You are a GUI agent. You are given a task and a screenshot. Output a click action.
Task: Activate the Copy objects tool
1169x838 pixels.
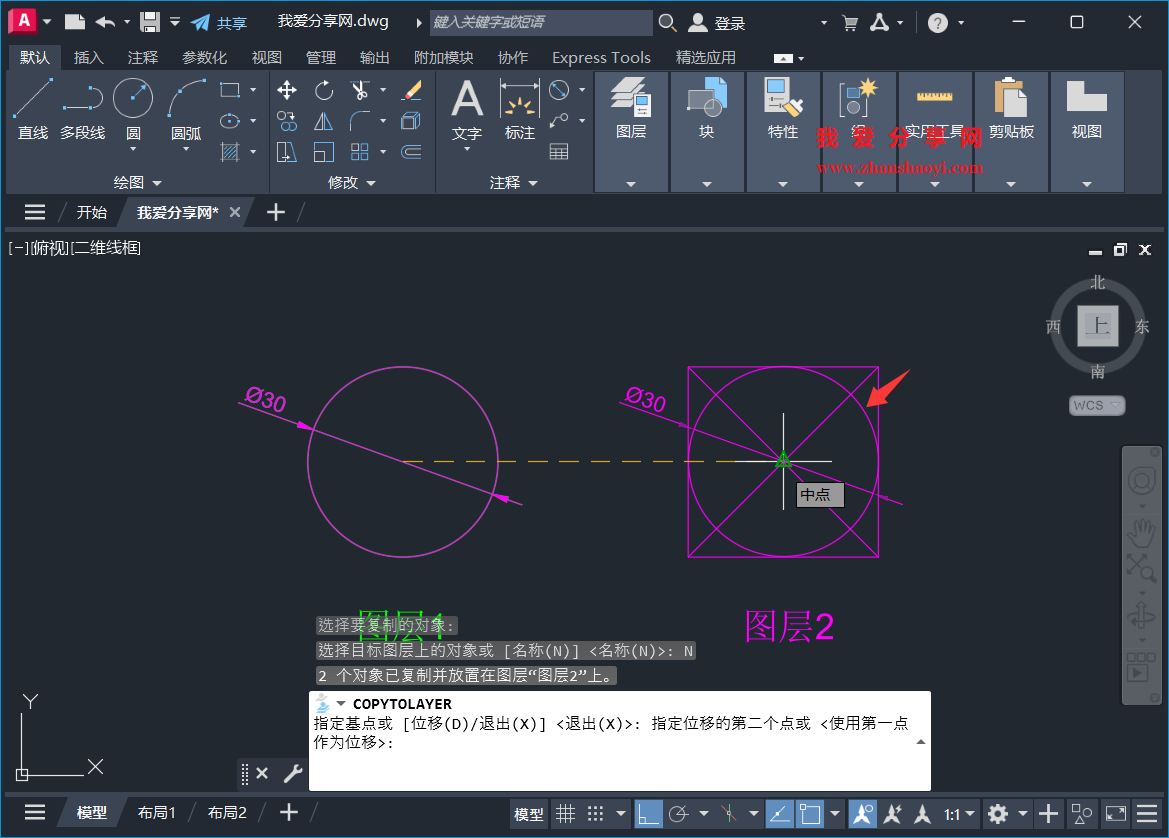click(x=286, y=121)
